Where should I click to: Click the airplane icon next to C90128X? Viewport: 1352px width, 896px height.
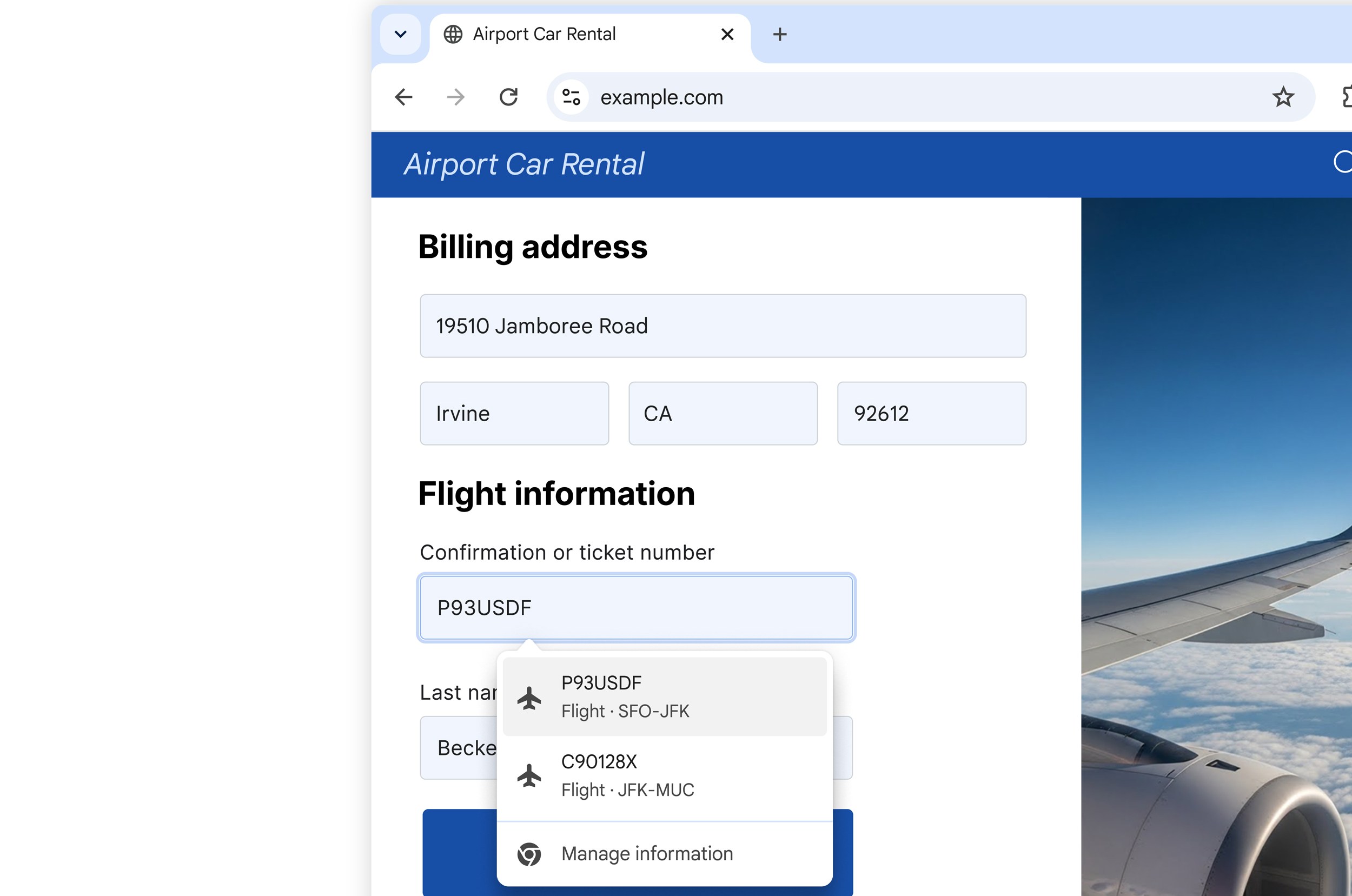click(x=530, y=776)
